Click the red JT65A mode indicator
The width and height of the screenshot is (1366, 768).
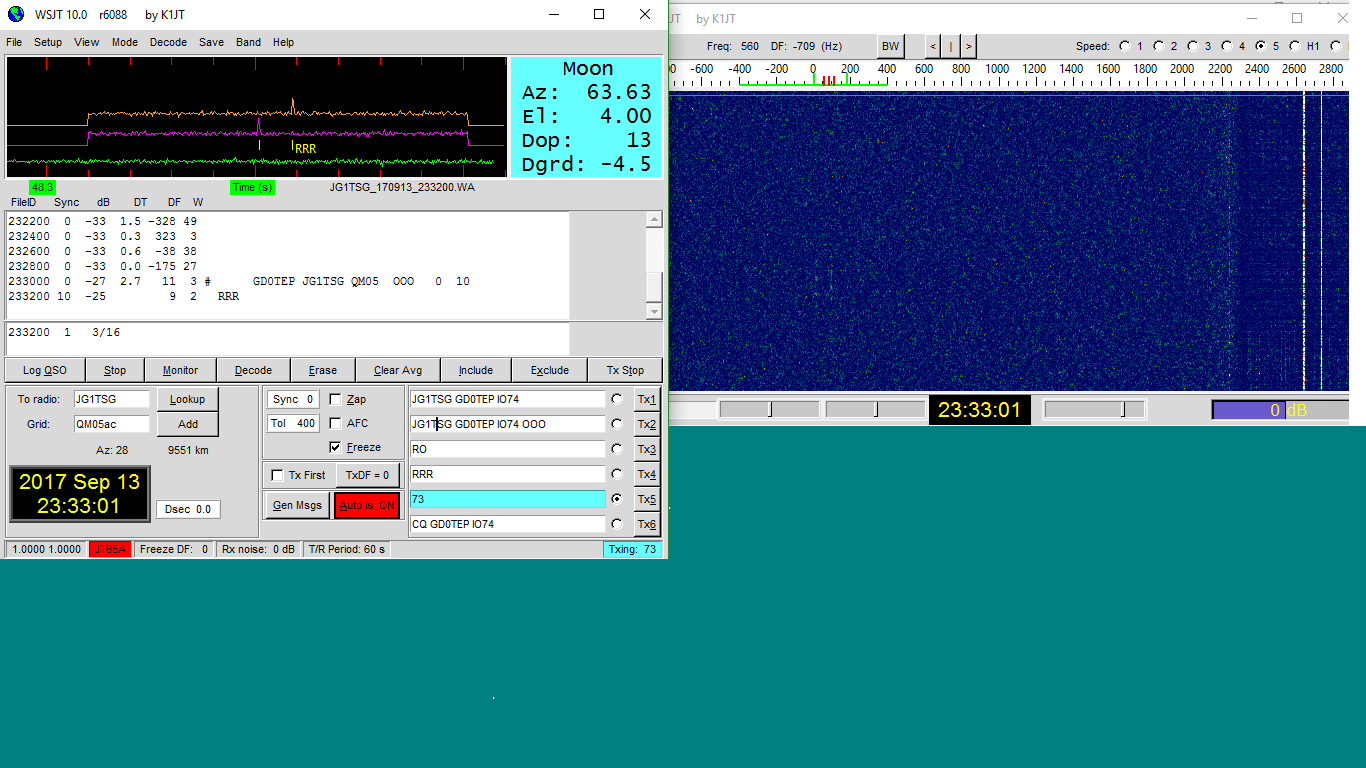[x=110, y=549]
